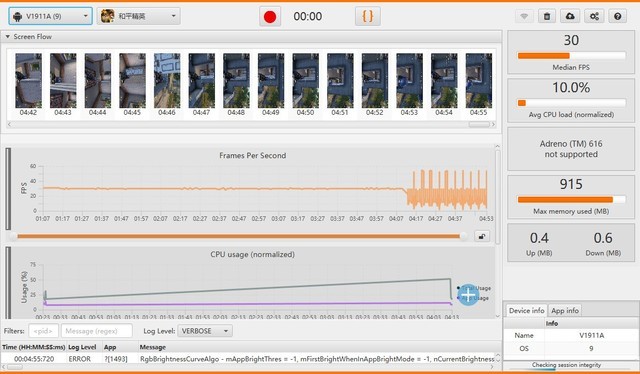Click the blue plus add-chart button

click(x=468, y=294)
